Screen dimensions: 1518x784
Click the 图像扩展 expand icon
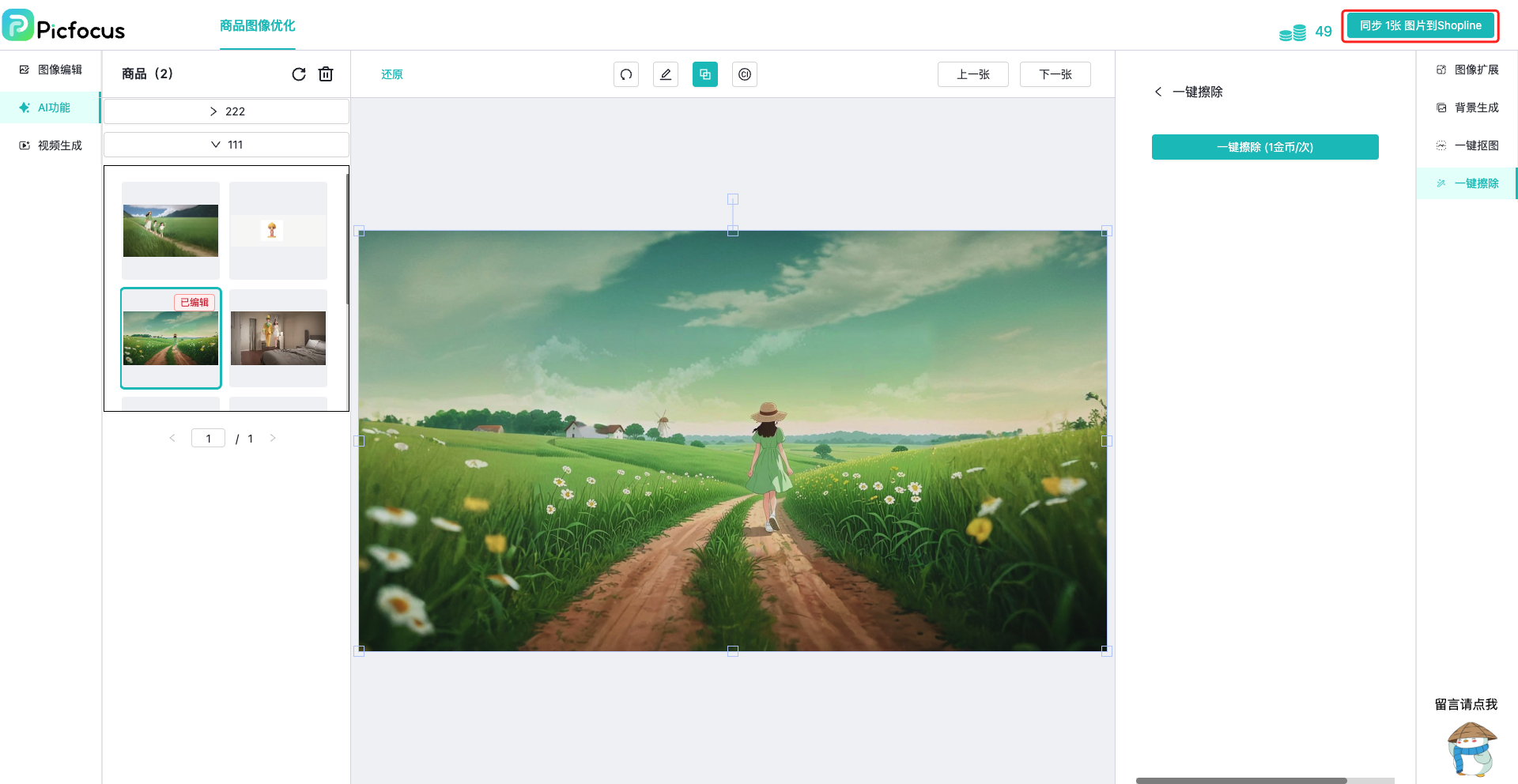(1441, 70)
